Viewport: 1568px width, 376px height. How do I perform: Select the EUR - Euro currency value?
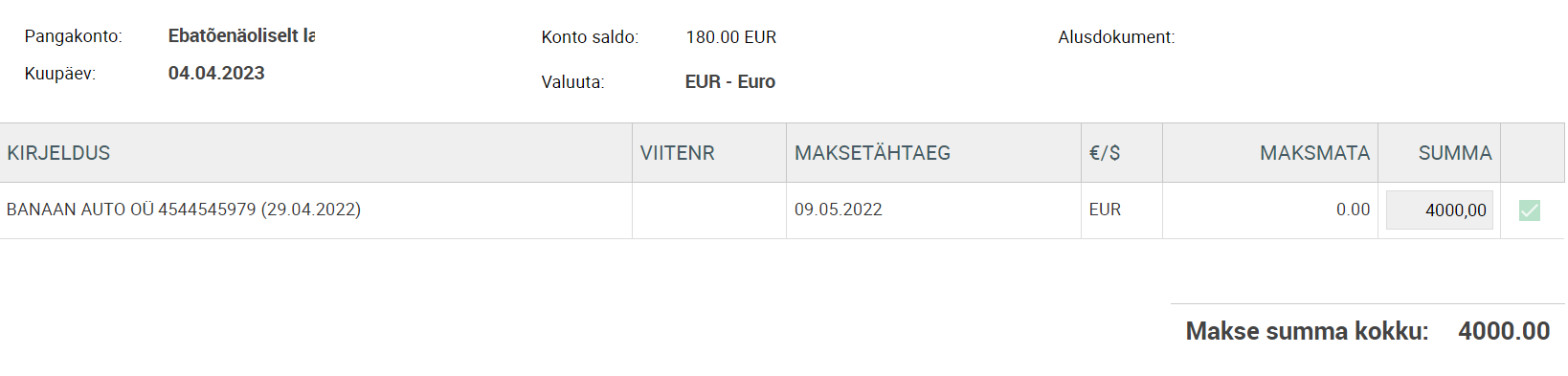coord(730,81)
